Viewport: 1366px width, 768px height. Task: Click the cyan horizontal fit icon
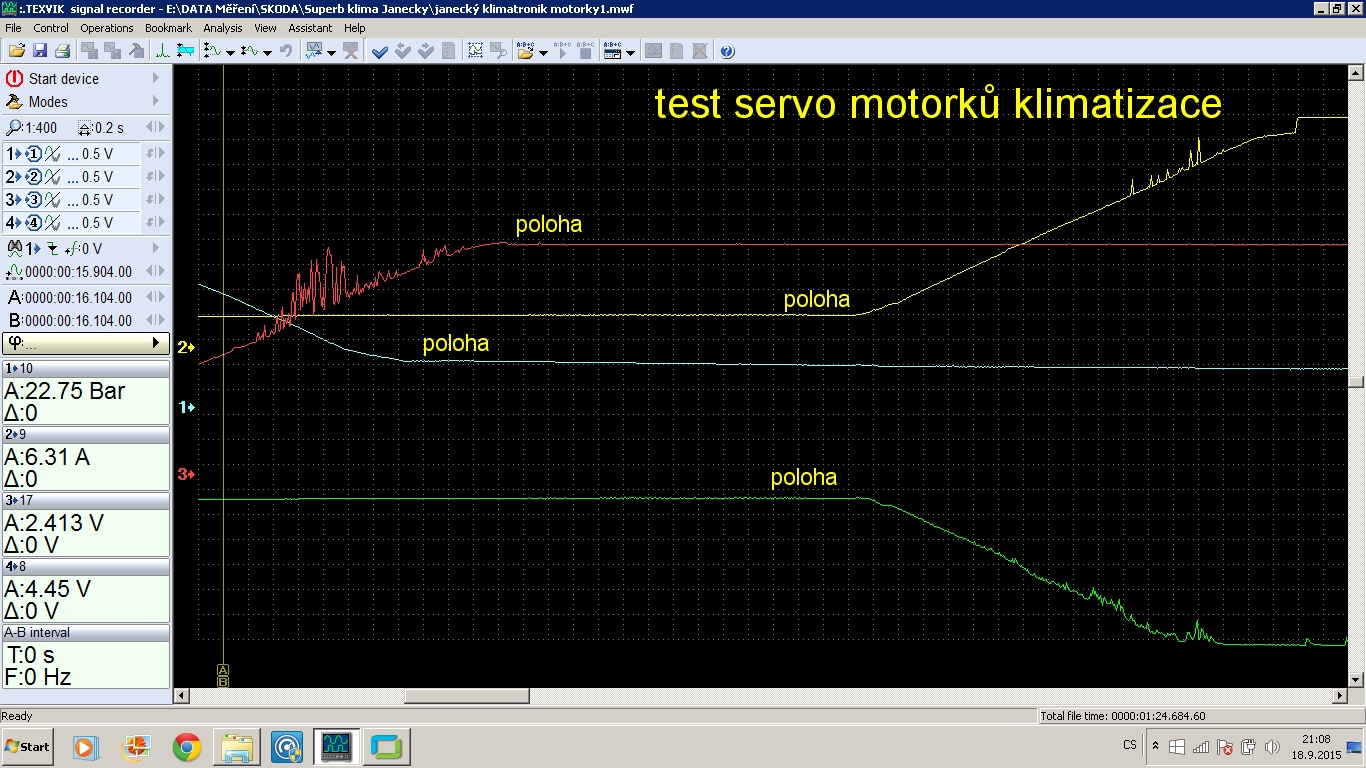click(x=186, y=51)
